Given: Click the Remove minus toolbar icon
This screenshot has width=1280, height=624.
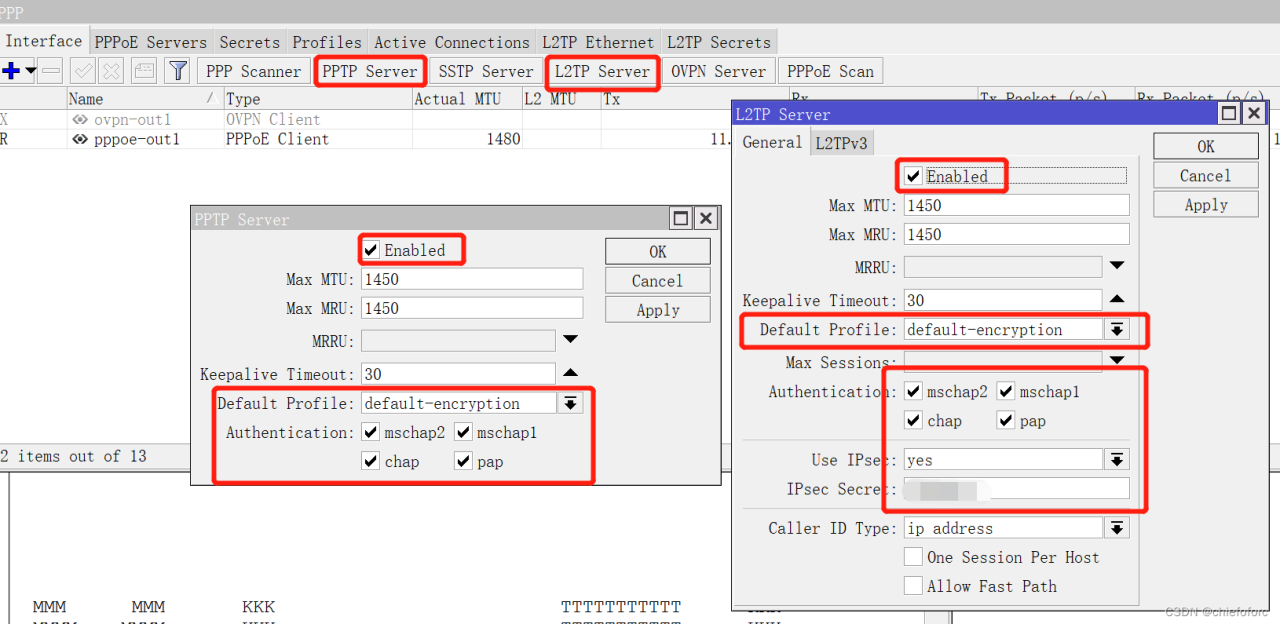Looking at the screenshot, I should tap(51, 71).
